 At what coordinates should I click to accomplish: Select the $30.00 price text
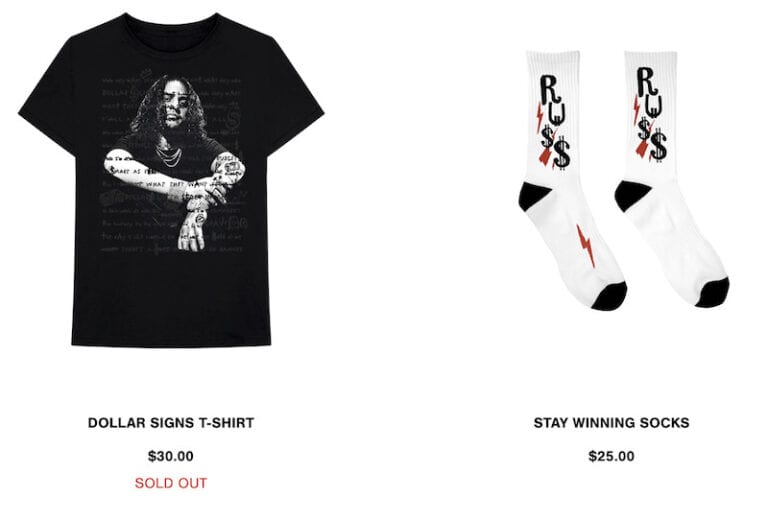tap(171, 456)
